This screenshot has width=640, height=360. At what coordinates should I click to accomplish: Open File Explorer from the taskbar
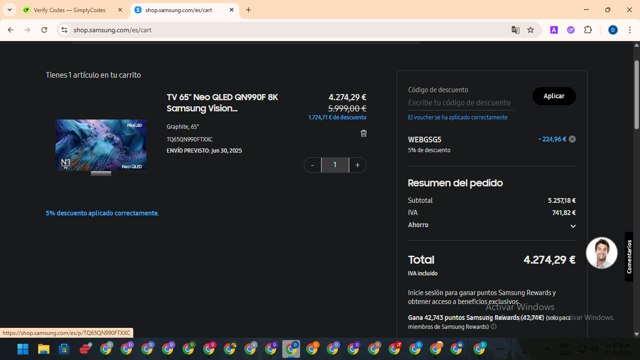(44, 349)
